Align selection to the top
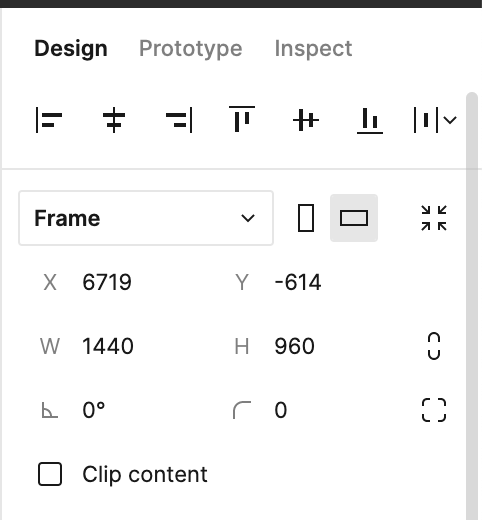The width and height of the screenshot is (482, 520). (242, 119)
